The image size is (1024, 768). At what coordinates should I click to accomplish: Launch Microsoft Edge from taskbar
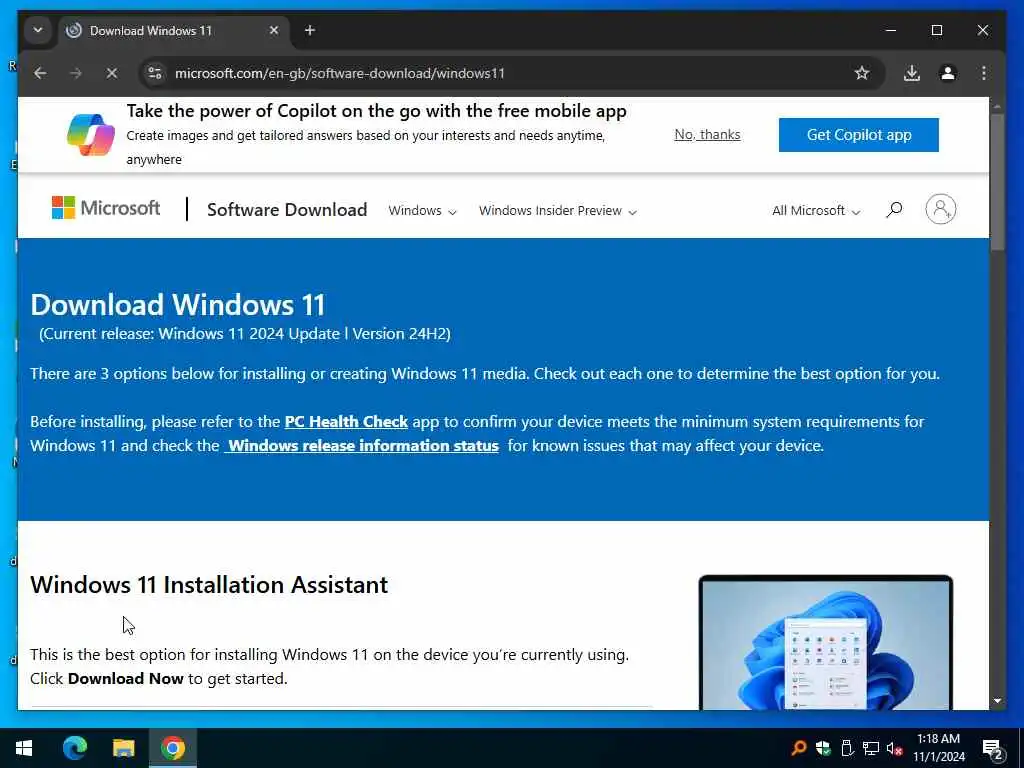[x=74, y=748]
